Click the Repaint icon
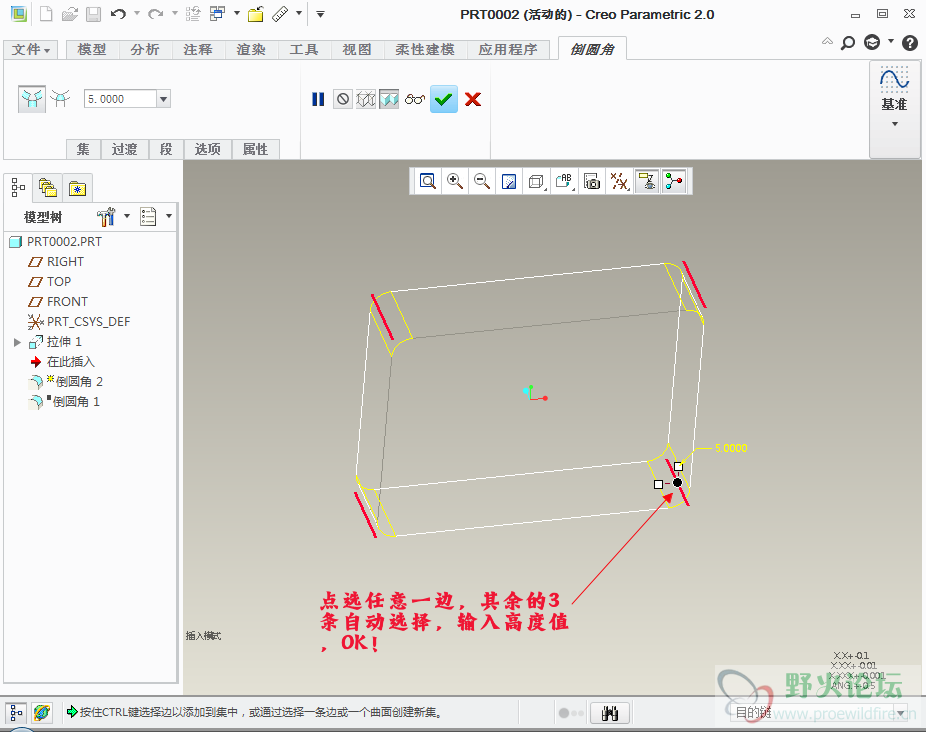 (509, 181)
